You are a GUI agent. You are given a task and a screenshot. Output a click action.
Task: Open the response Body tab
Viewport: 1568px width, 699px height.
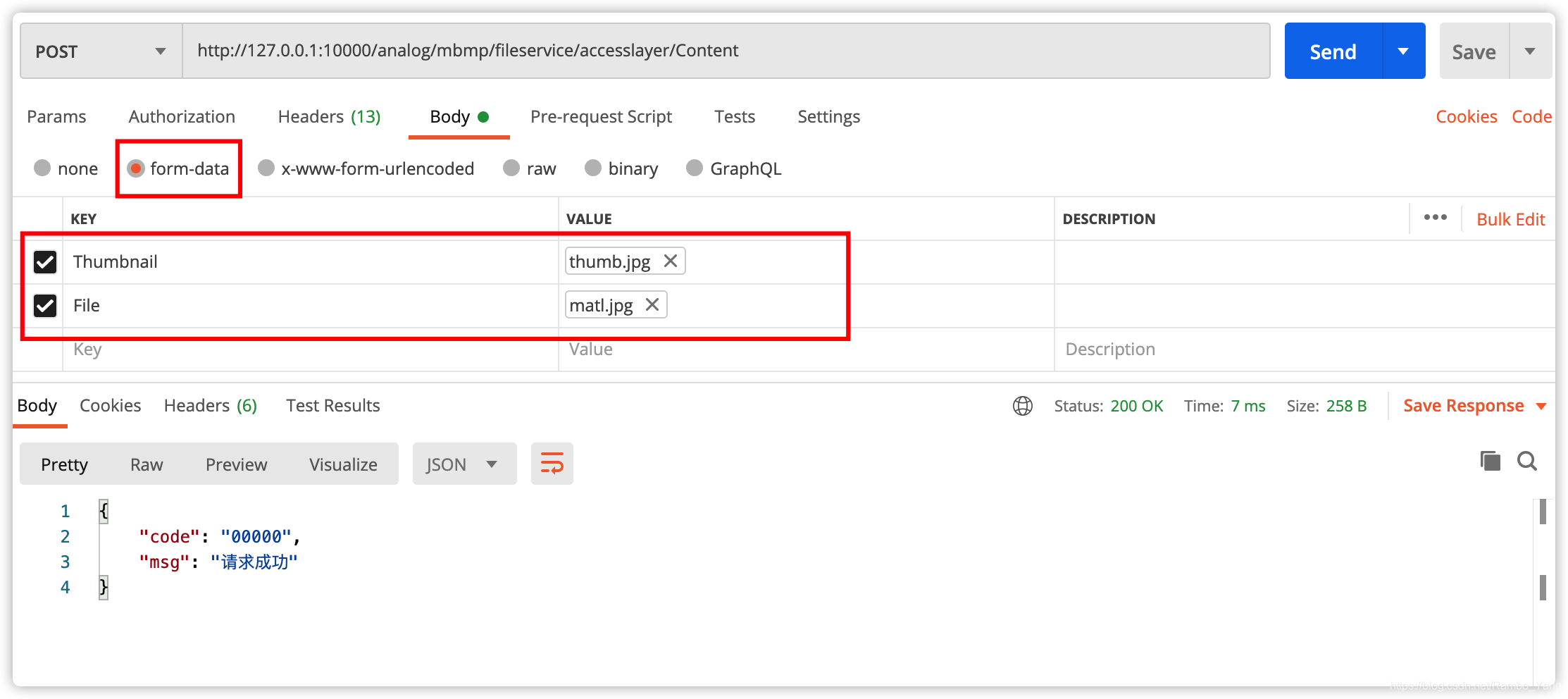[37, 406]
